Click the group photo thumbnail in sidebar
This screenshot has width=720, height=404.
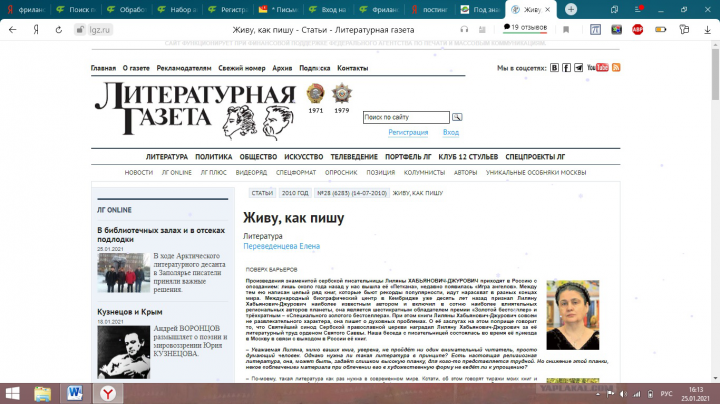tap(124, 273)
